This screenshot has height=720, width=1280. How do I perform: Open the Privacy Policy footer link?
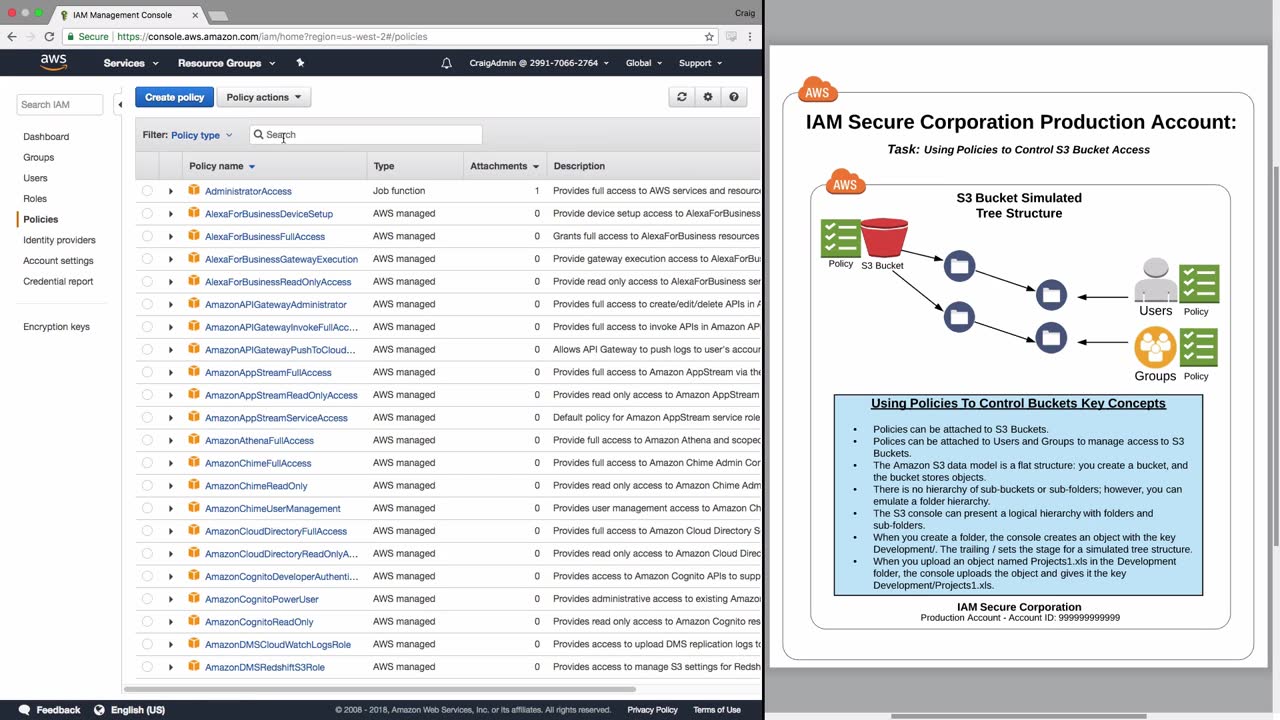click(652, 710)
